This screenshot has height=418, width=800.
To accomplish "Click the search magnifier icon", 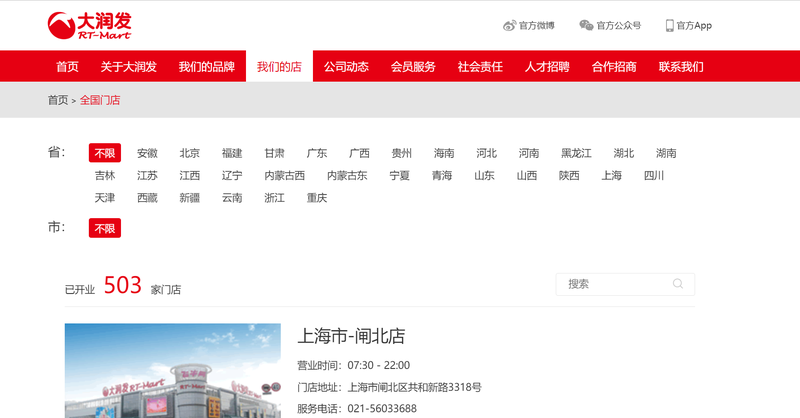I will (x=678, y=284).
